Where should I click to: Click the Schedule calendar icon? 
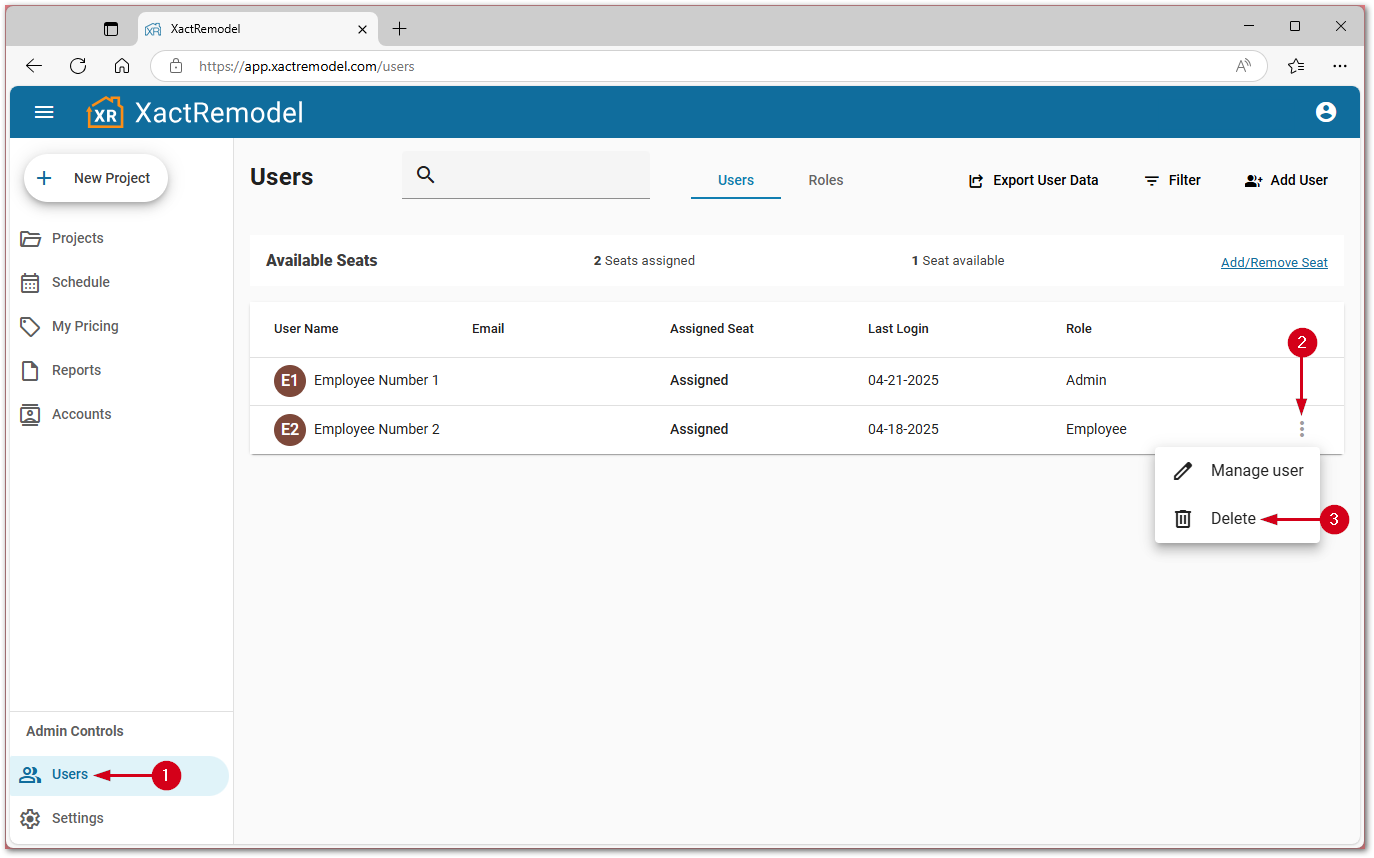[x=31, y=282]
